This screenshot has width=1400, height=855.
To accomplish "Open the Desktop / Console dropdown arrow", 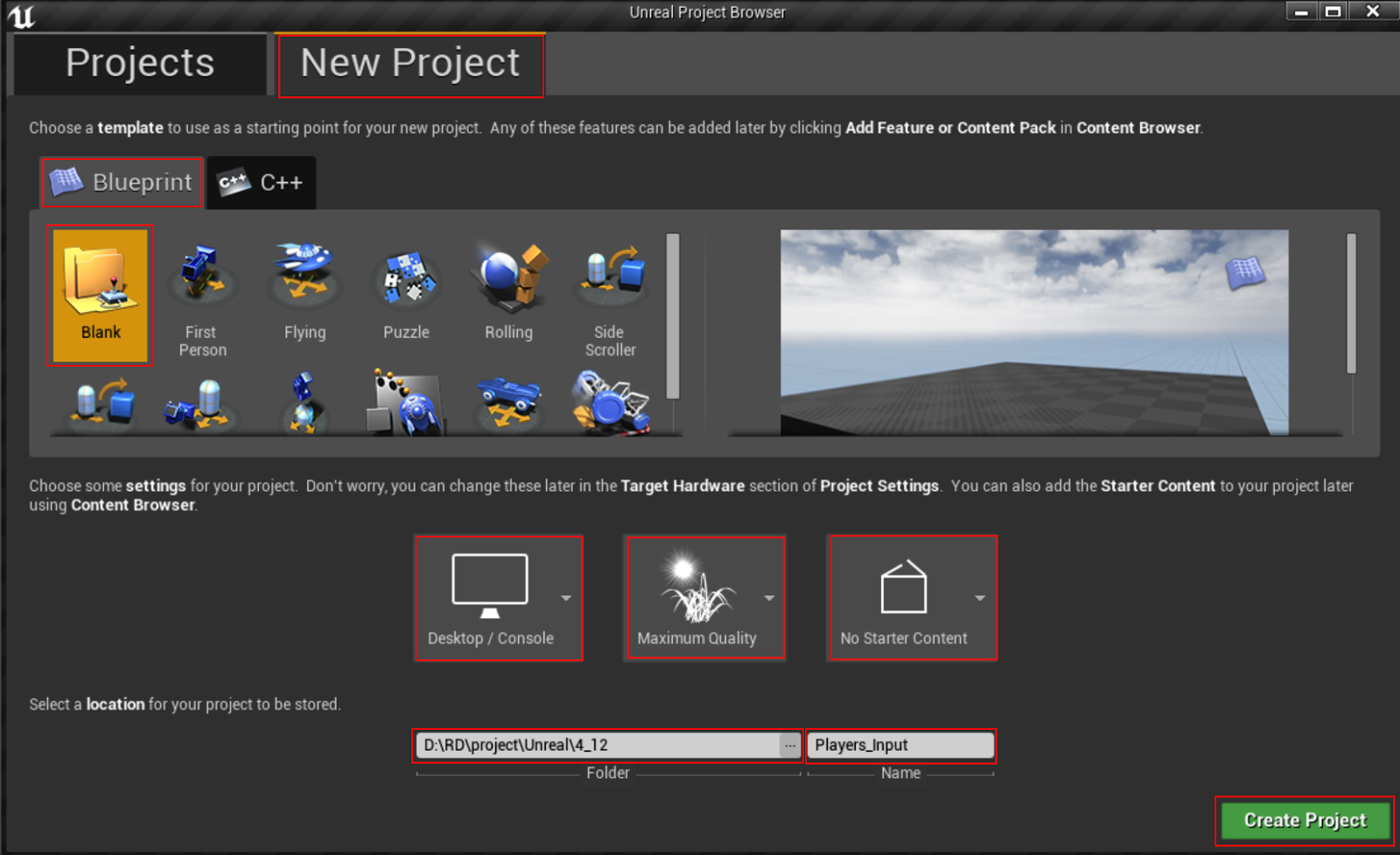I will (x=565, y=599).
